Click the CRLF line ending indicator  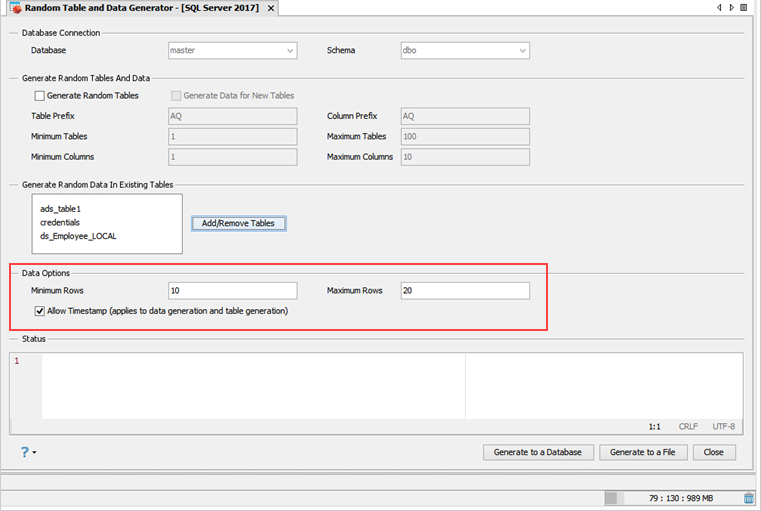pyautogui.click(x=688, y=427)
